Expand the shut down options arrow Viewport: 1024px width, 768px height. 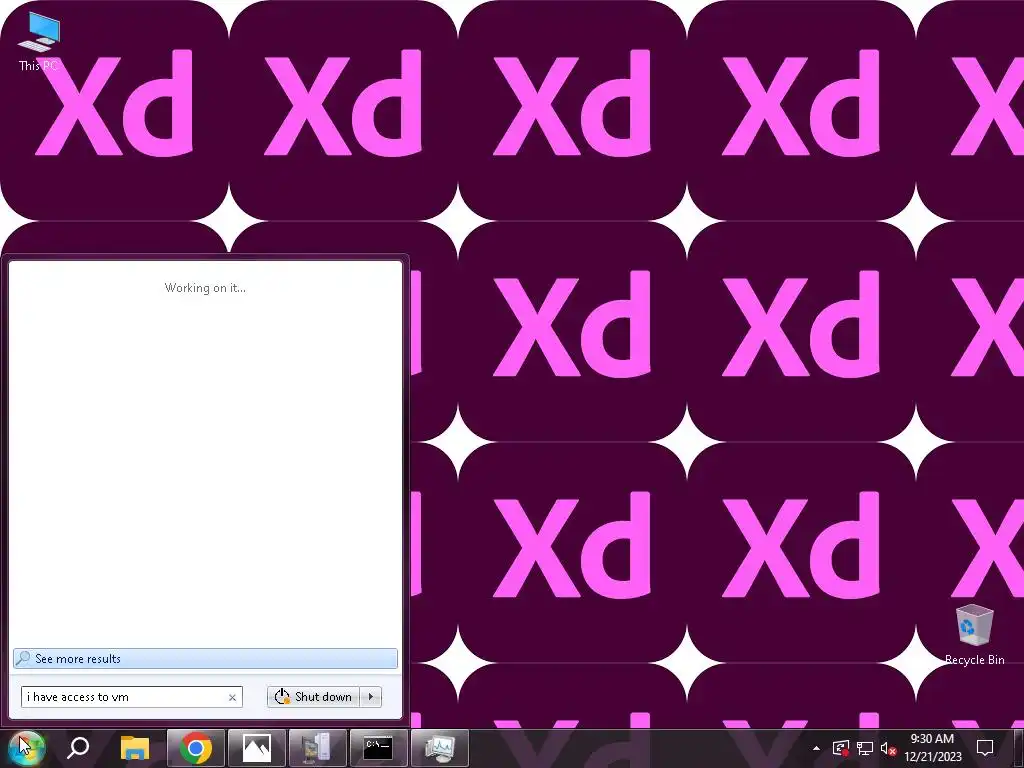point(371,697)
